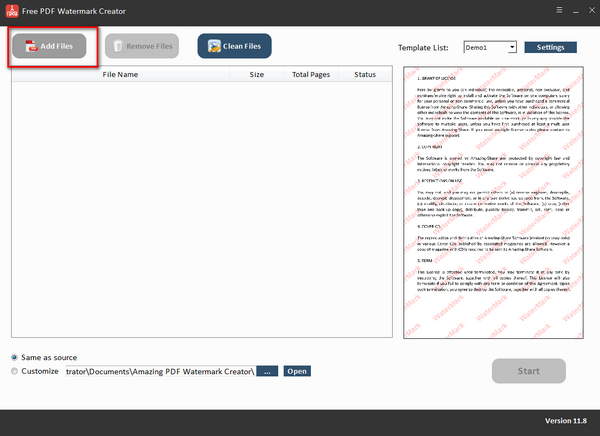Image resolution: width=600 pixels, height=436 pixels.
Task: Click the Status column header
Action: tap(365, 75)
